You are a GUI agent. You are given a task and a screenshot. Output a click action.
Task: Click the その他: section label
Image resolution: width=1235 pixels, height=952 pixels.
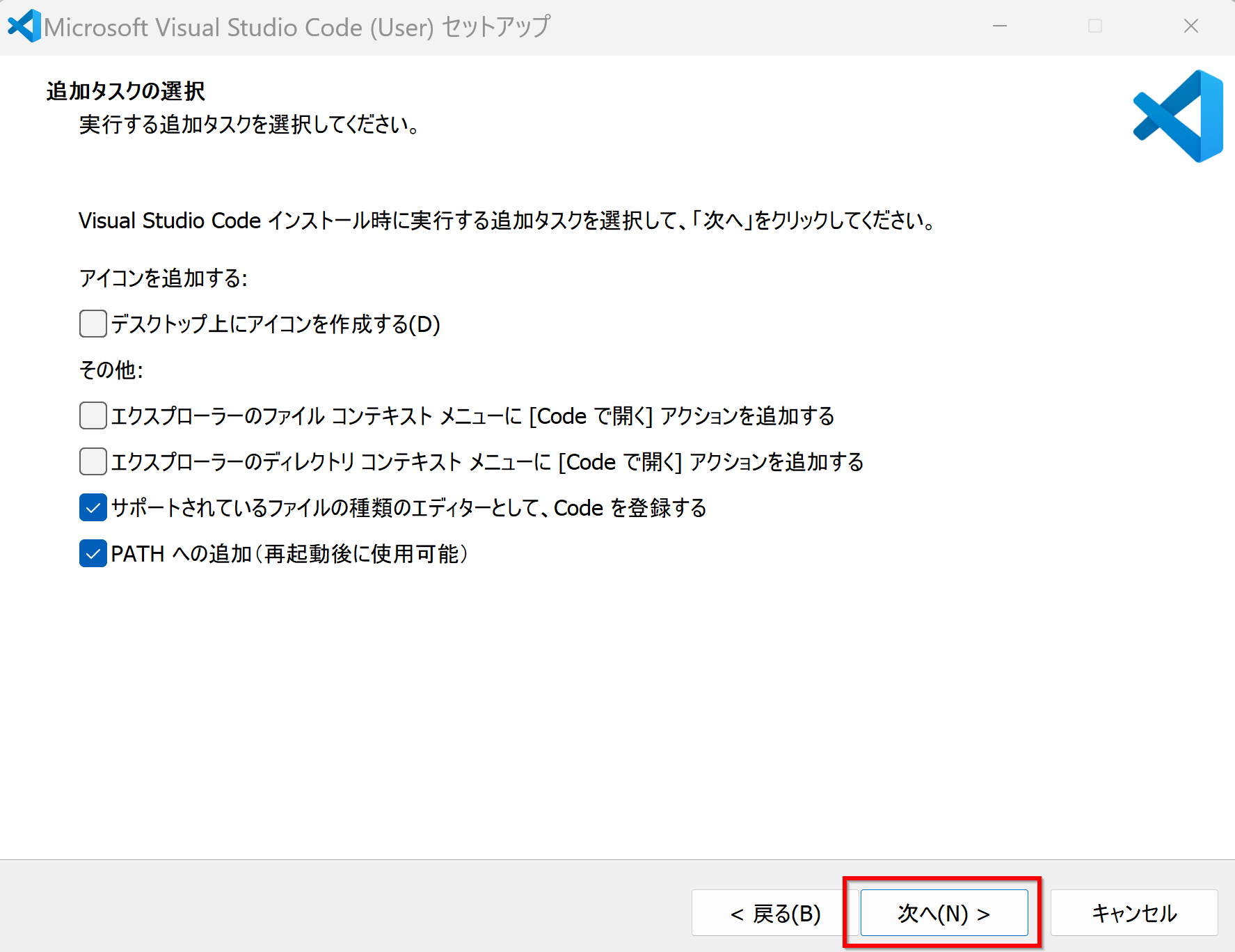(111, 370)
